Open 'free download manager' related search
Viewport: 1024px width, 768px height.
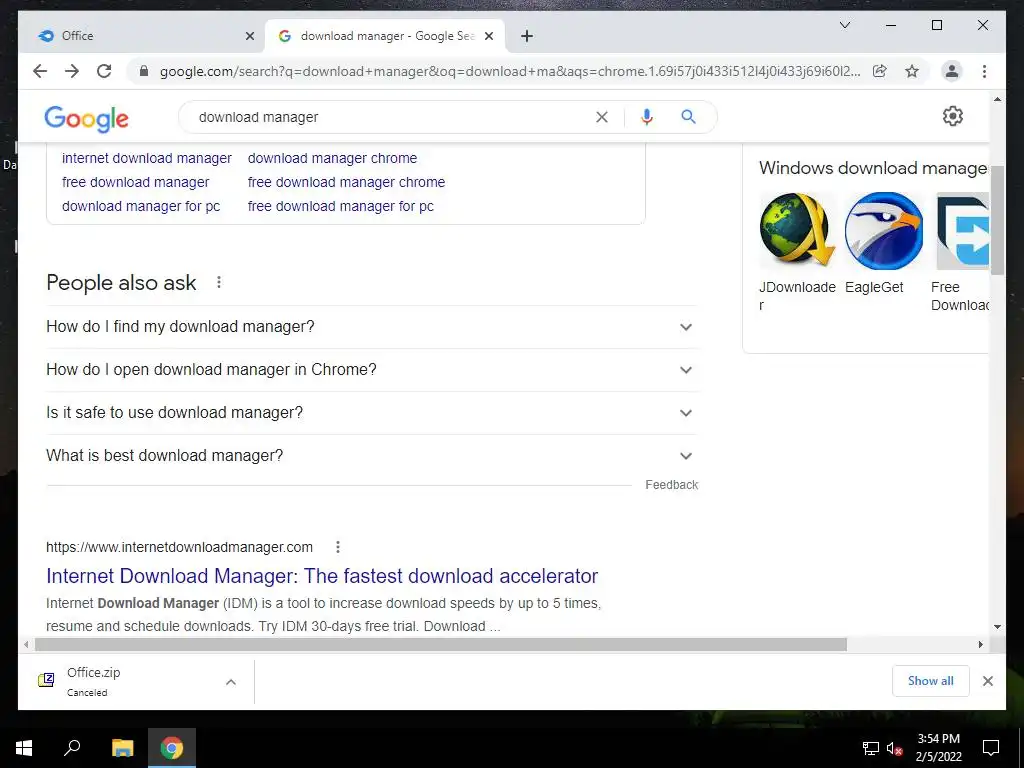(136, 182)
